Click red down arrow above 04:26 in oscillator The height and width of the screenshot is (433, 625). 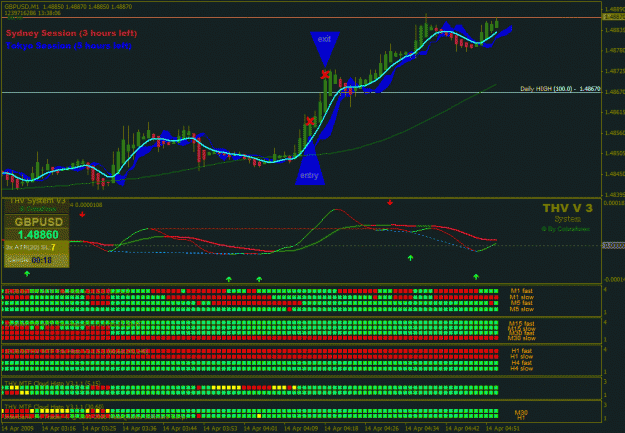pyautogui.click(x=390, y=203)
